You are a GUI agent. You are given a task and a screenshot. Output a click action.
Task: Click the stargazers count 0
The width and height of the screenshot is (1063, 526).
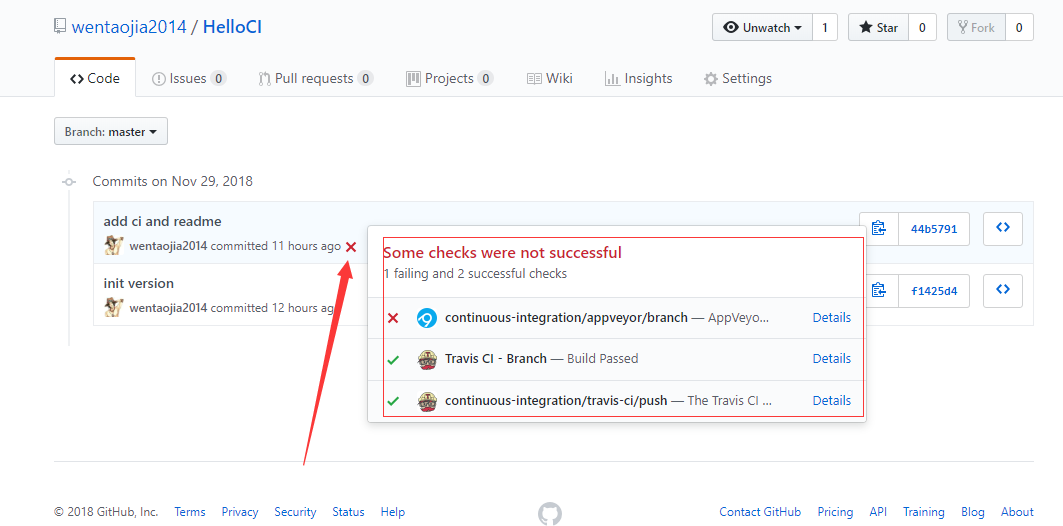pyautogui.click(x=922, y=28)
